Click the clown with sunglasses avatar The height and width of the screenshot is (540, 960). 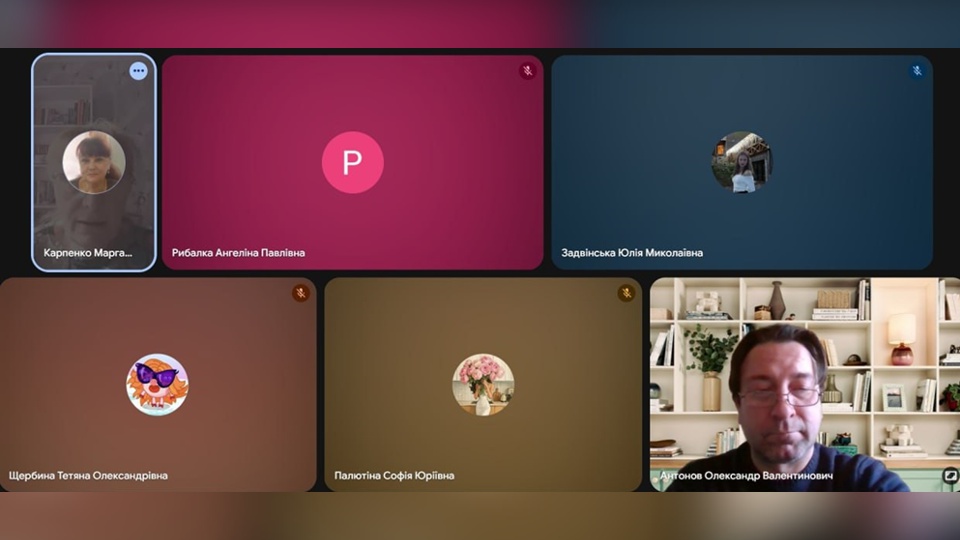[157, 385]
